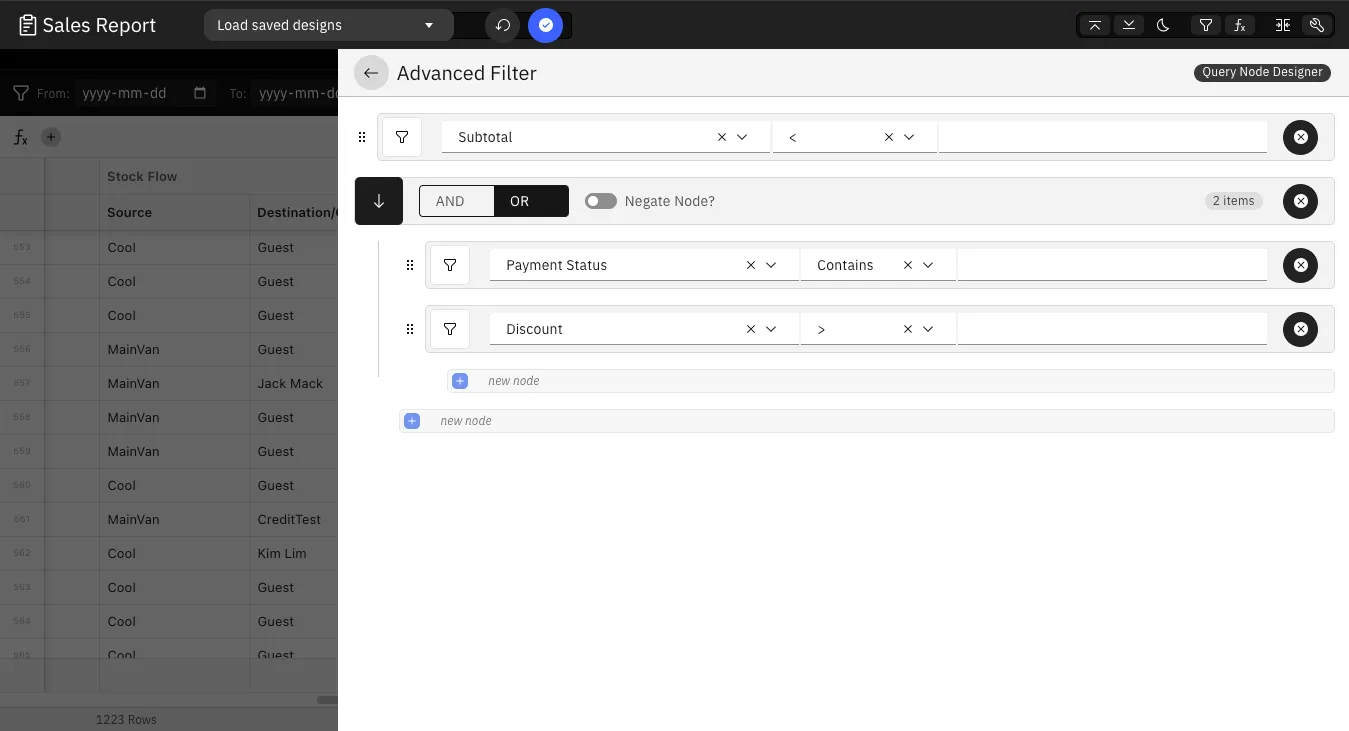Click the Discount filter value input
Image resolution: width=1349 pixels, height=731 pixels.
pos(1112,329)
